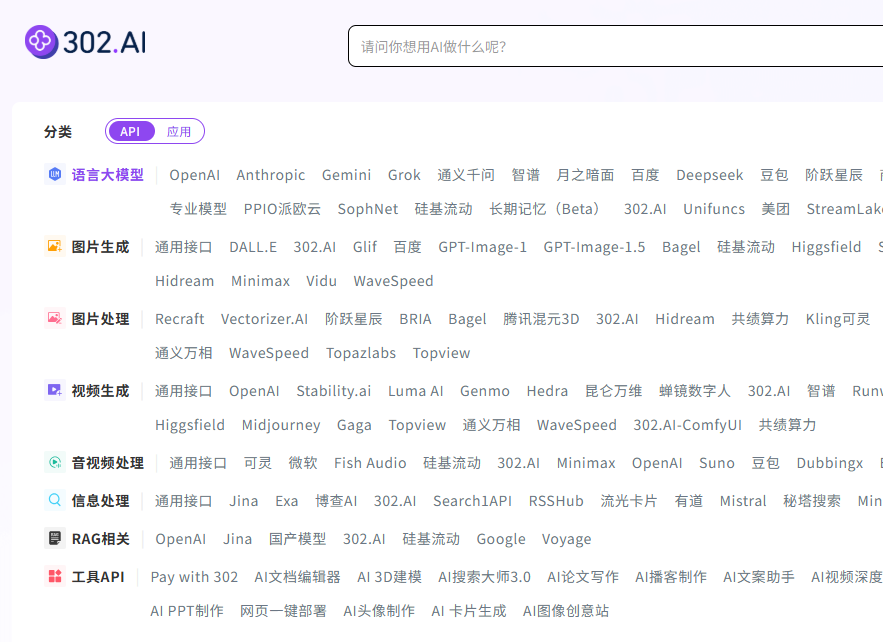Select Voyage in the RAG相关 row
Screen dimensions: 883x642
[567, 540]
